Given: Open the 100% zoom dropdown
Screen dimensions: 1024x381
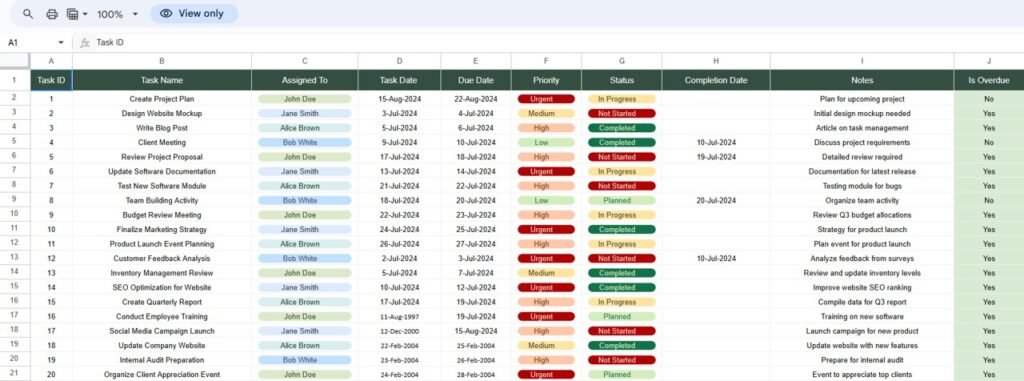Looking at the screenshot, I should point(118,14).
